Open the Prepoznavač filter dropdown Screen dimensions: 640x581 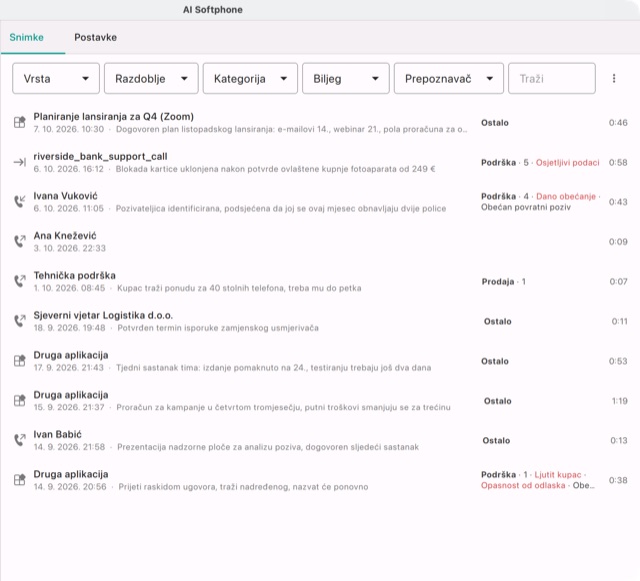pyautogui.click(x=449, y=78)
